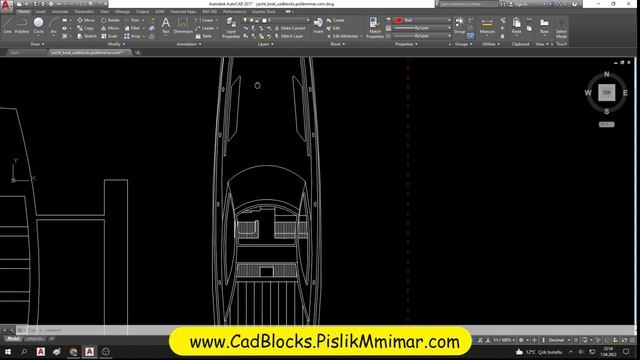Screen dimensions: 640x360
Task: Expand the Annotation panel
Action: (189, 44)
